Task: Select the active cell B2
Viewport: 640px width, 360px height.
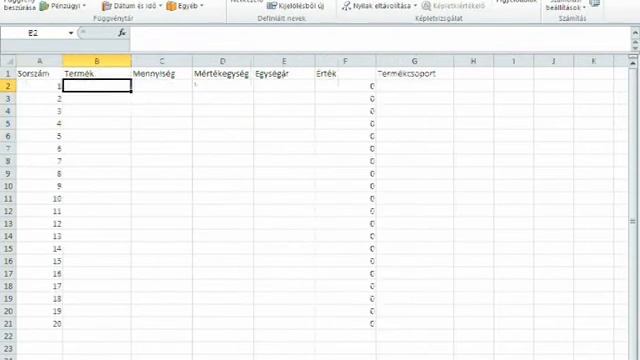Action: pyautogui.click(x=97, y=86)
